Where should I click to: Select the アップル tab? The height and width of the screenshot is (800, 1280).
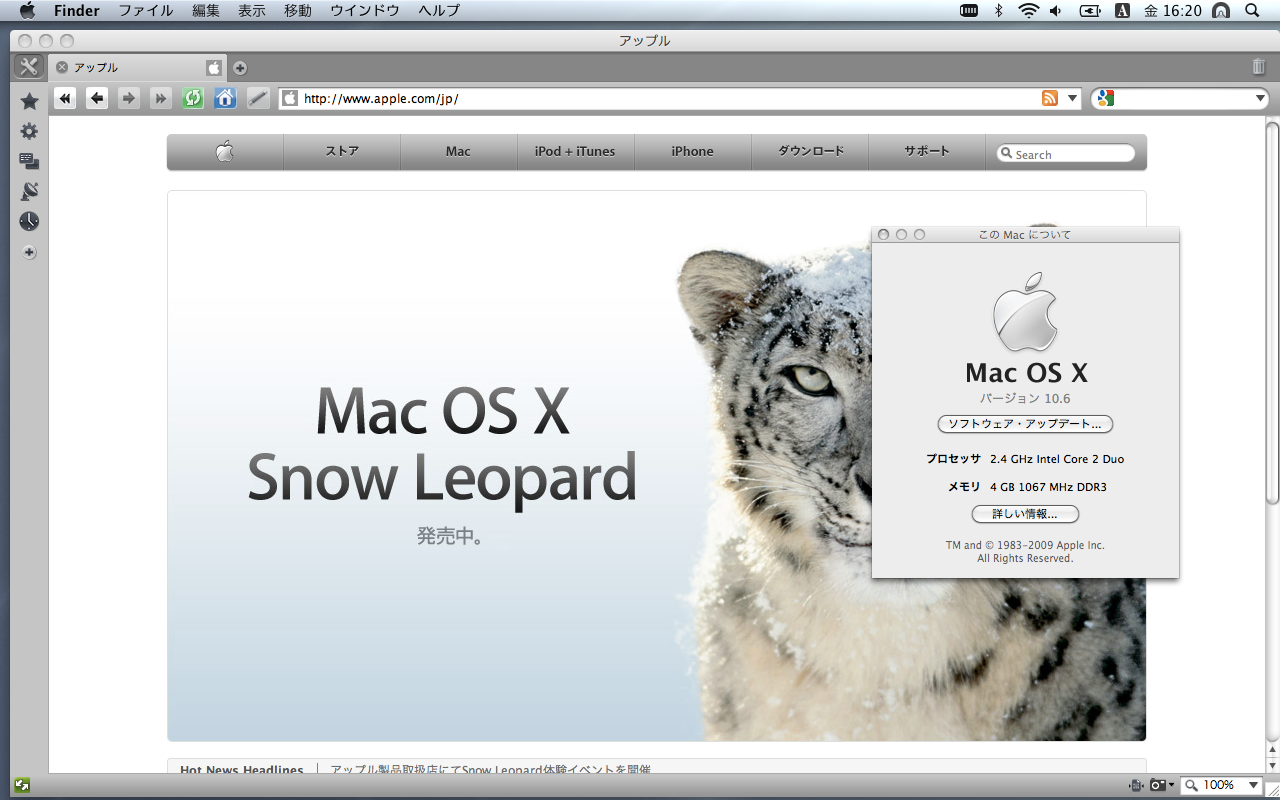(x=138, y=68)
